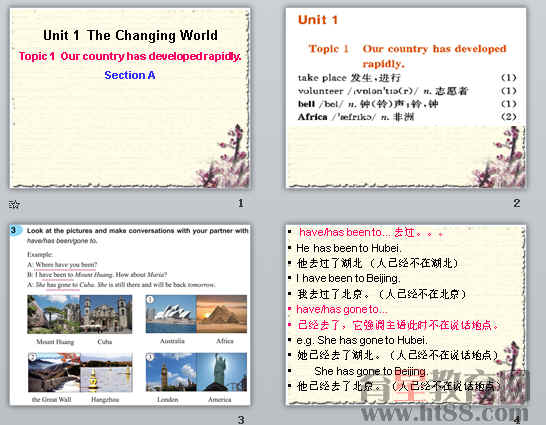Select slide 3 picture conversation thumbnail
Screen dimensions: 546x425
click(130, 315)
